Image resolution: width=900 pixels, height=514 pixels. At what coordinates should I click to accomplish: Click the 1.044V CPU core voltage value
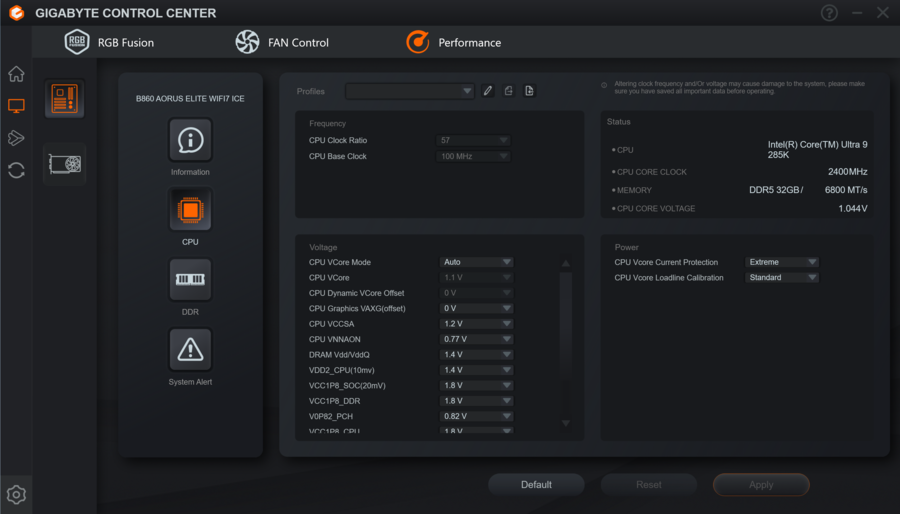tap(853, 209)
